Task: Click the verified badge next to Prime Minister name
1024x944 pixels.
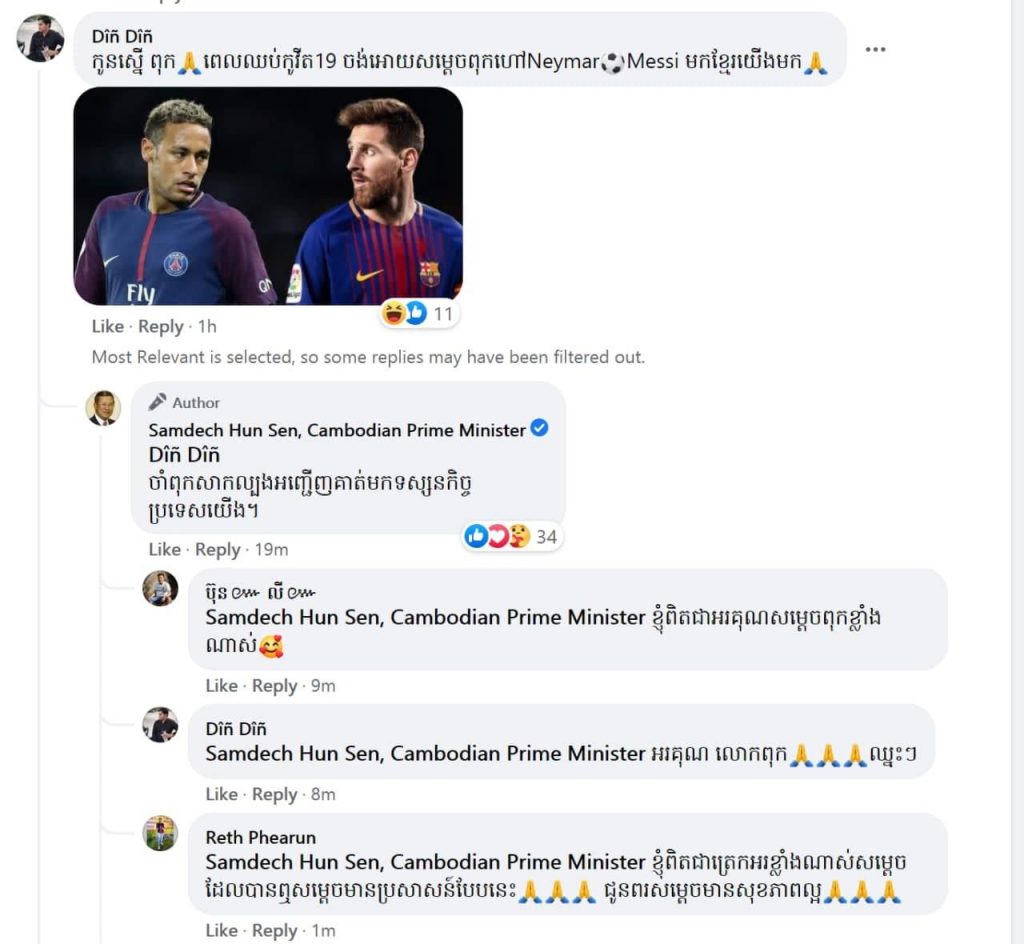Action: (539, 429)
